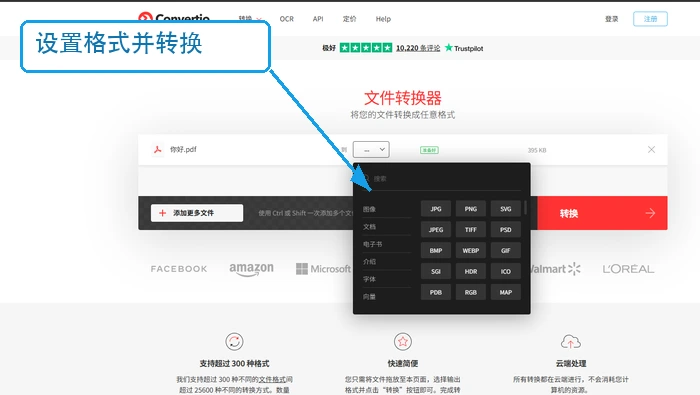Click the green ready status badge
This screenshot has height=395, width=700.
click(429, 150)
